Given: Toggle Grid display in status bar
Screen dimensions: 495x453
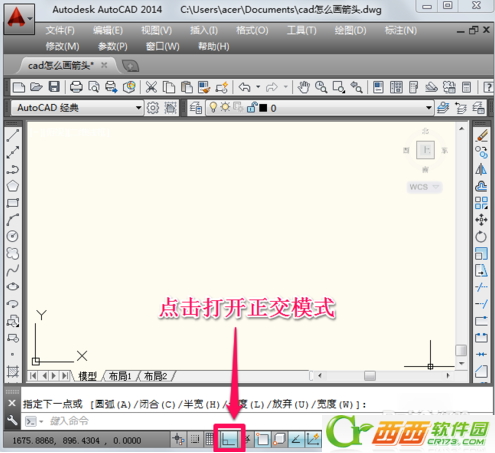Looking at the screenshot, I should (x=209, y=439).
